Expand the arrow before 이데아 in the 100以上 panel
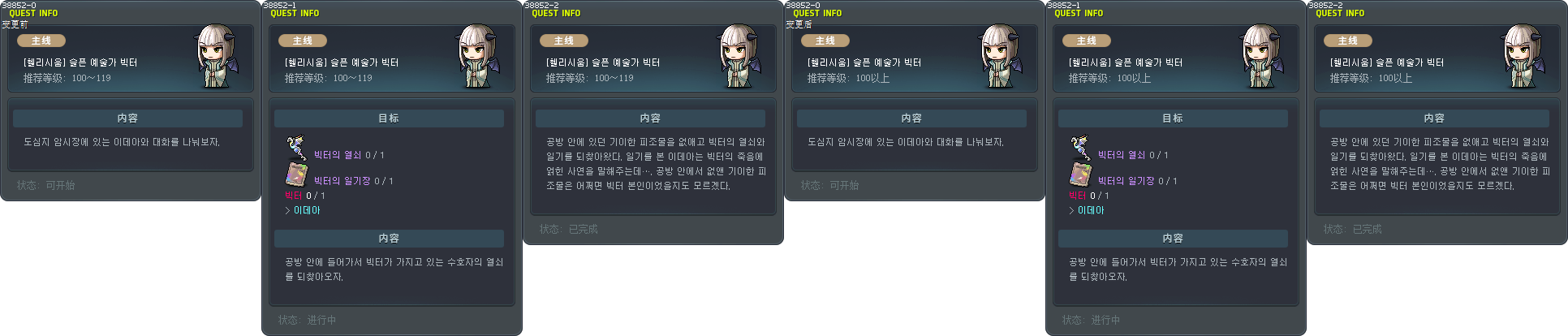This screenshot has height=336, width=1568. click(x=1071, y=210)
